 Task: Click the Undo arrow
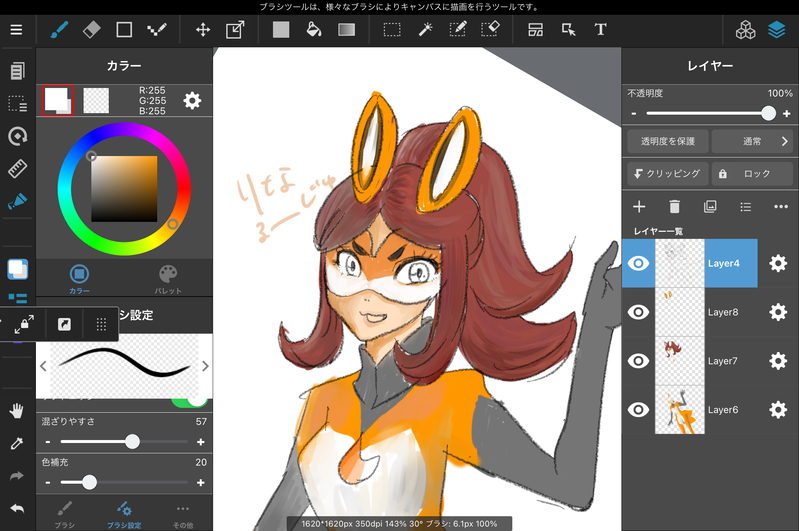[17, 509]
